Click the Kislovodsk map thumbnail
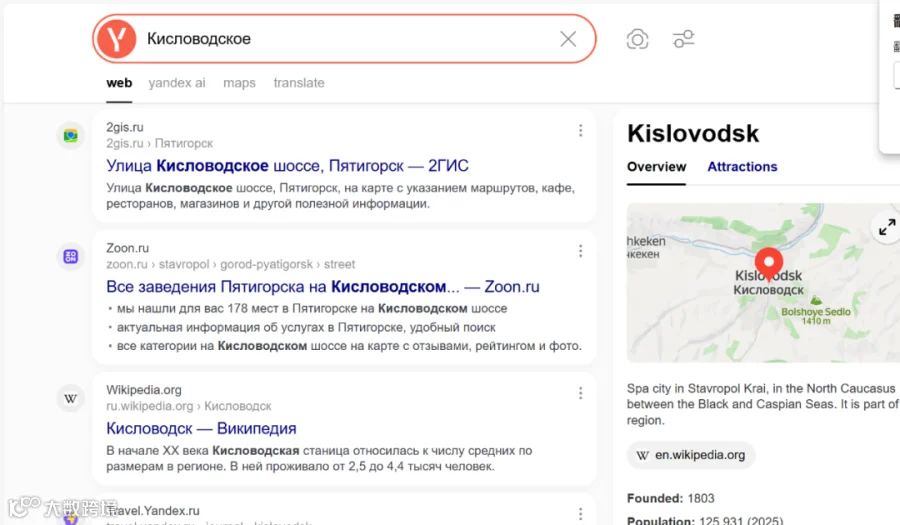900x525 pixels. 763,282
